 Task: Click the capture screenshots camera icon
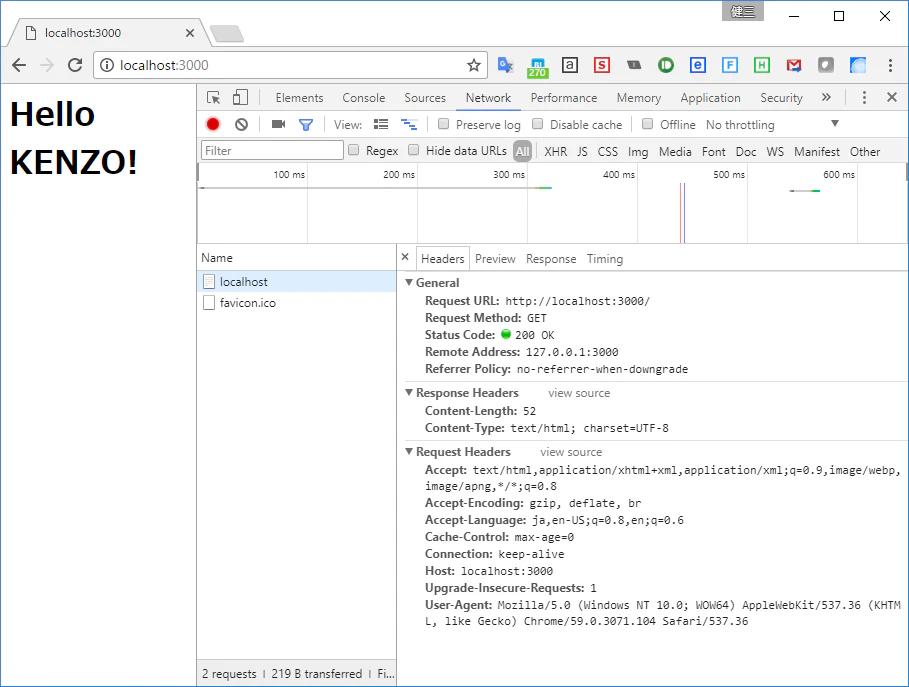tap(278, 124)
